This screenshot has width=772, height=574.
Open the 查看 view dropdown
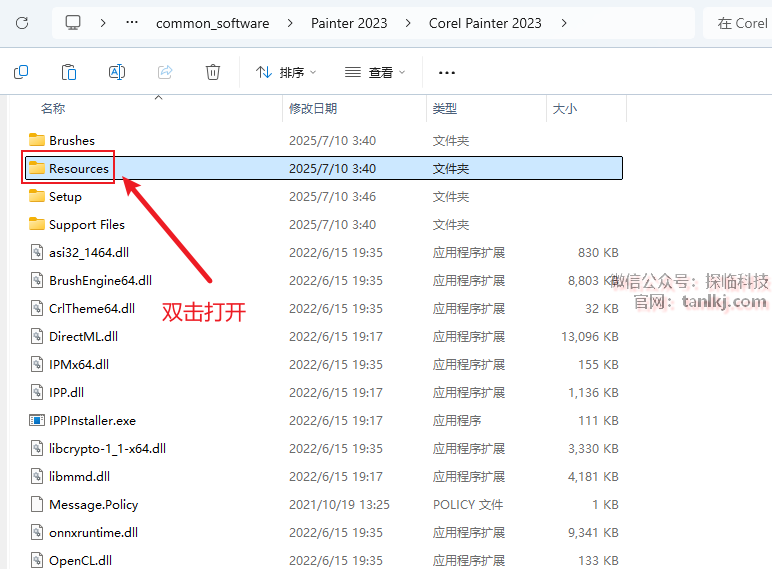[375, 72]
